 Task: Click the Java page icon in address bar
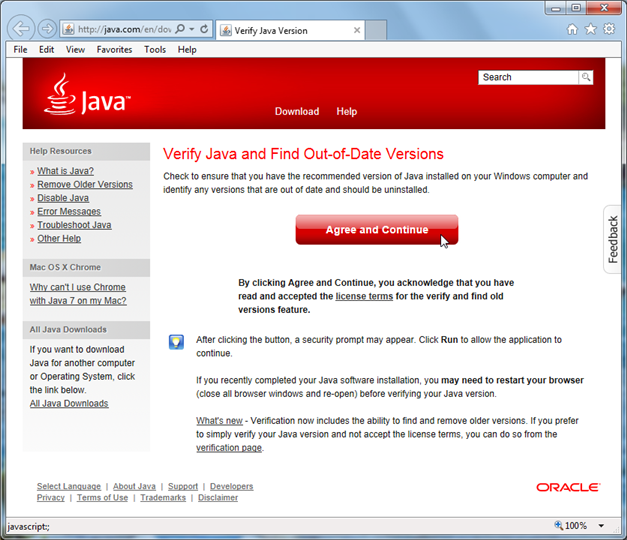(68, 29)
